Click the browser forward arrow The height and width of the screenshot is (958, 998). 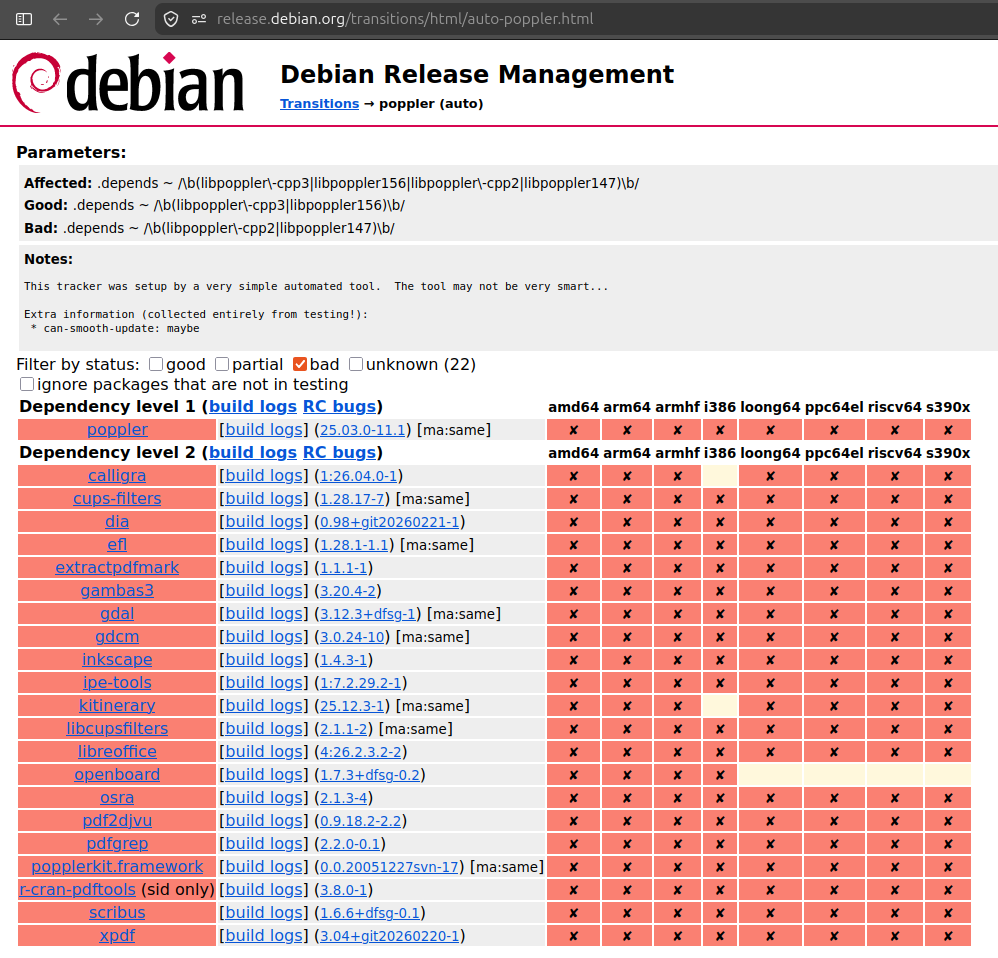[x=95, y=19]
